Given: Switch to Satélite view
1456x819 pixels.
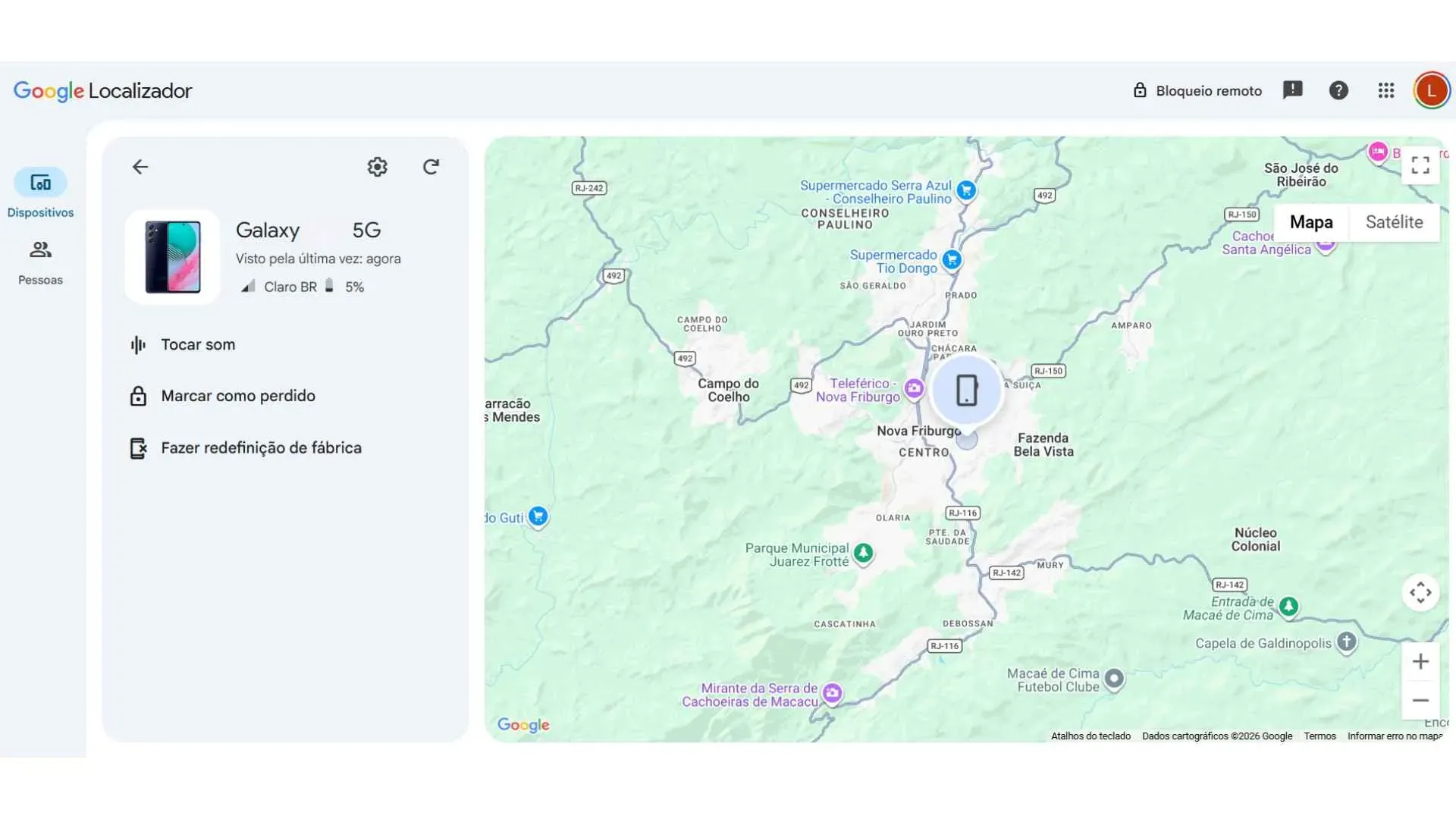Looking at the screenshot, I should point(1394,222).
